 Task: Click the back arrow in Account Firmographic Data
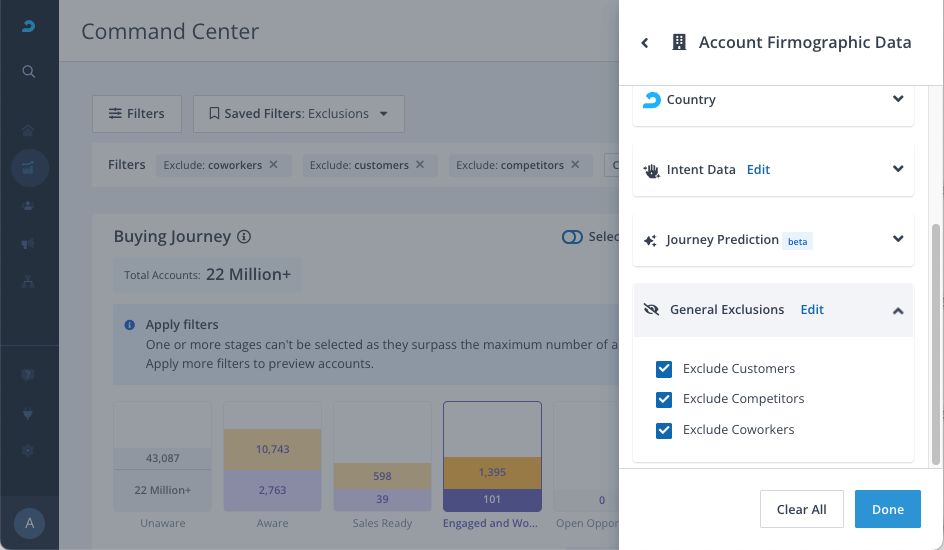645,43
